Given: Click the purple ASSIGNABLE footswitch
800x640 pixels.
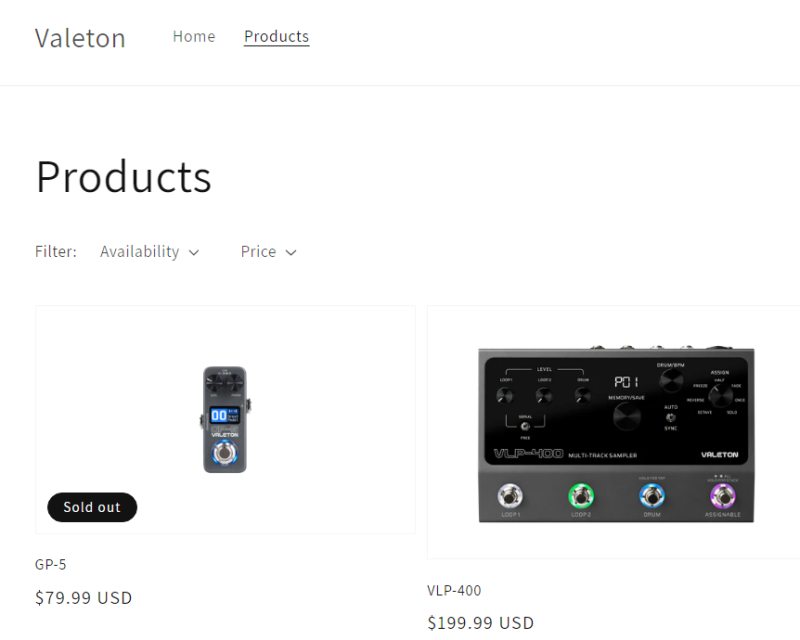Looking at the screenshot, I should (723, 496).
